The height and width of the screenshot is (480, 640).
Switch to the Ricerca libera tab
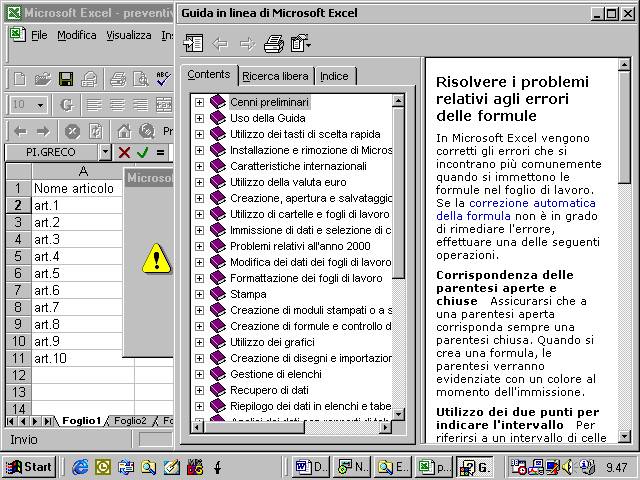pyautogui.click(x=275, y=76)
